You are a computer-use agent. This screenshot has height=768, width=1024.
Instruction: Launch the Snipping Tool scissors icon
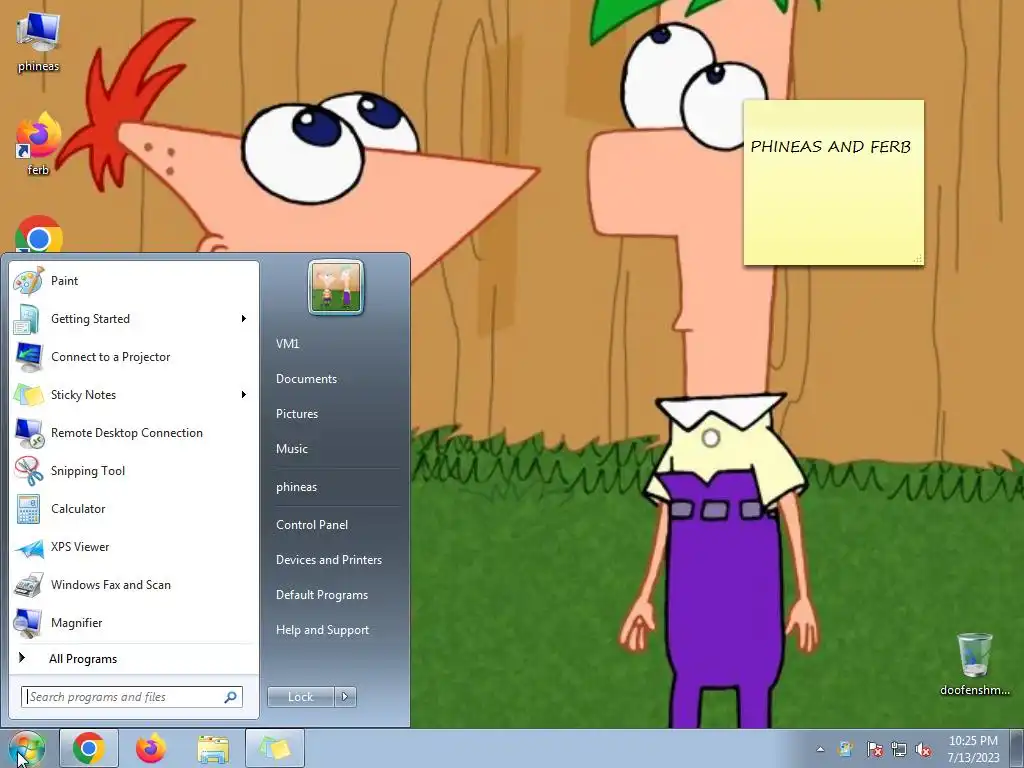pyautogui.click(x=29, y=470)
